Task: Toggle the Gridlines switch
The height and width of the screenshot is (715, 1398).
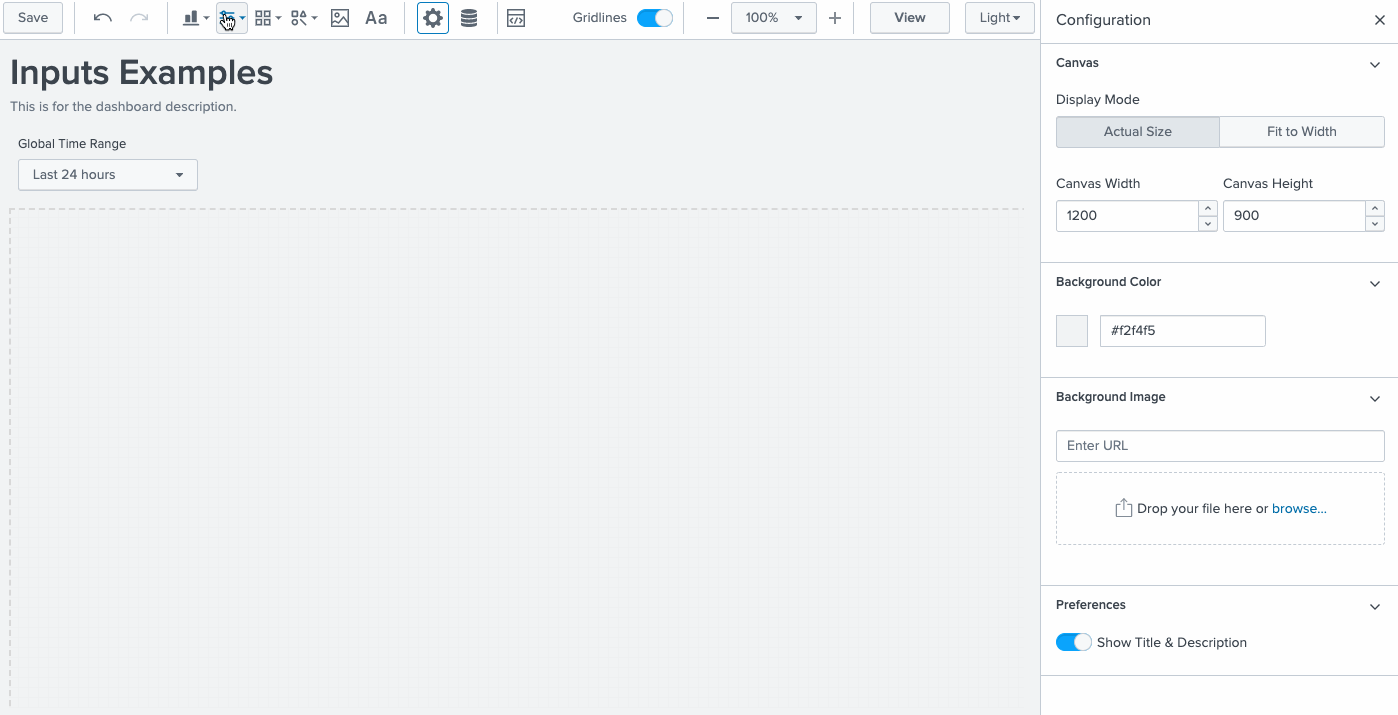Action: point(654,18)
